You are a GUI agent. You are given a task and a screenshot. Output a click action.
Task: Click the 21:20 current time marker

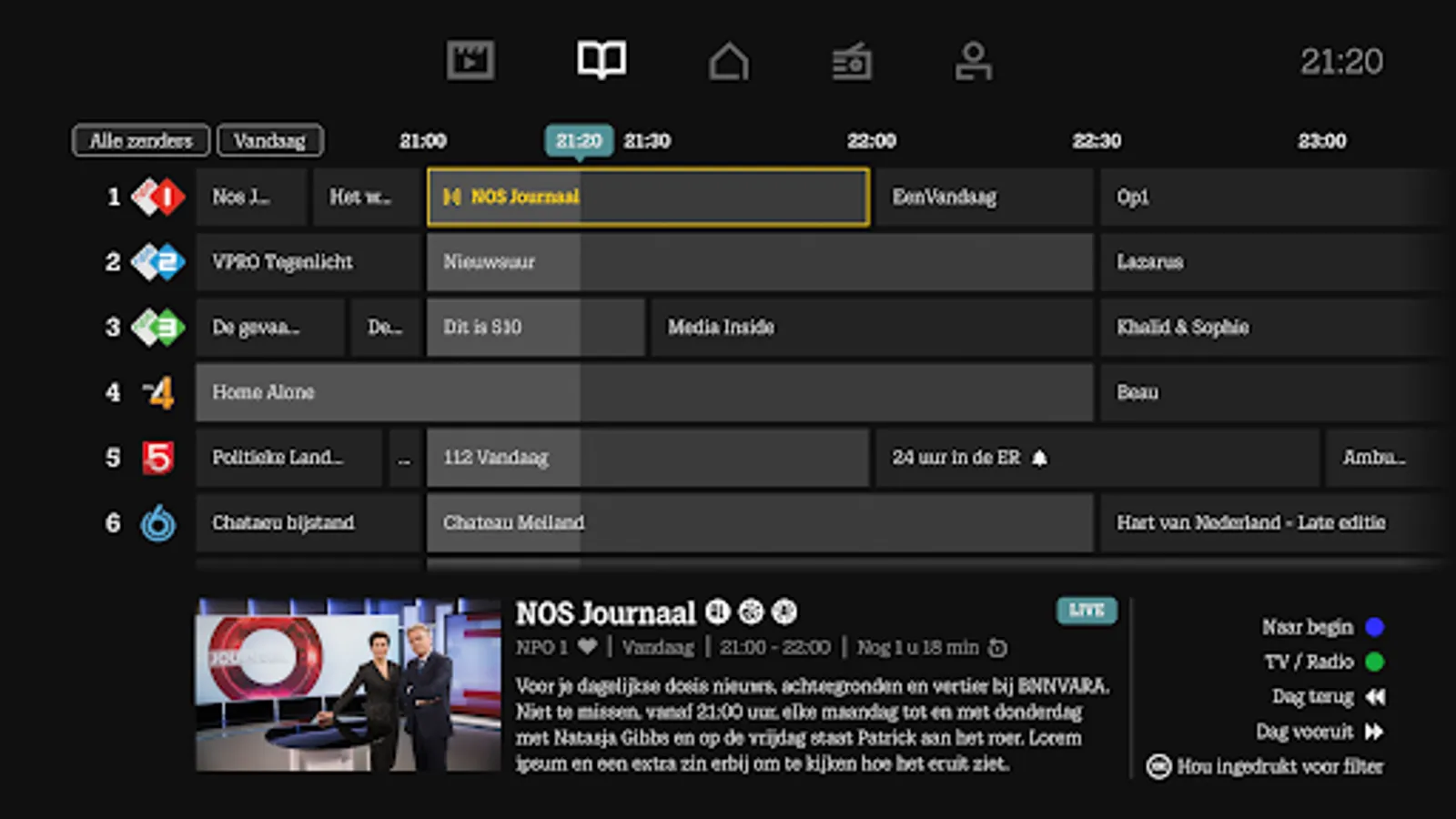click(579, 141)
